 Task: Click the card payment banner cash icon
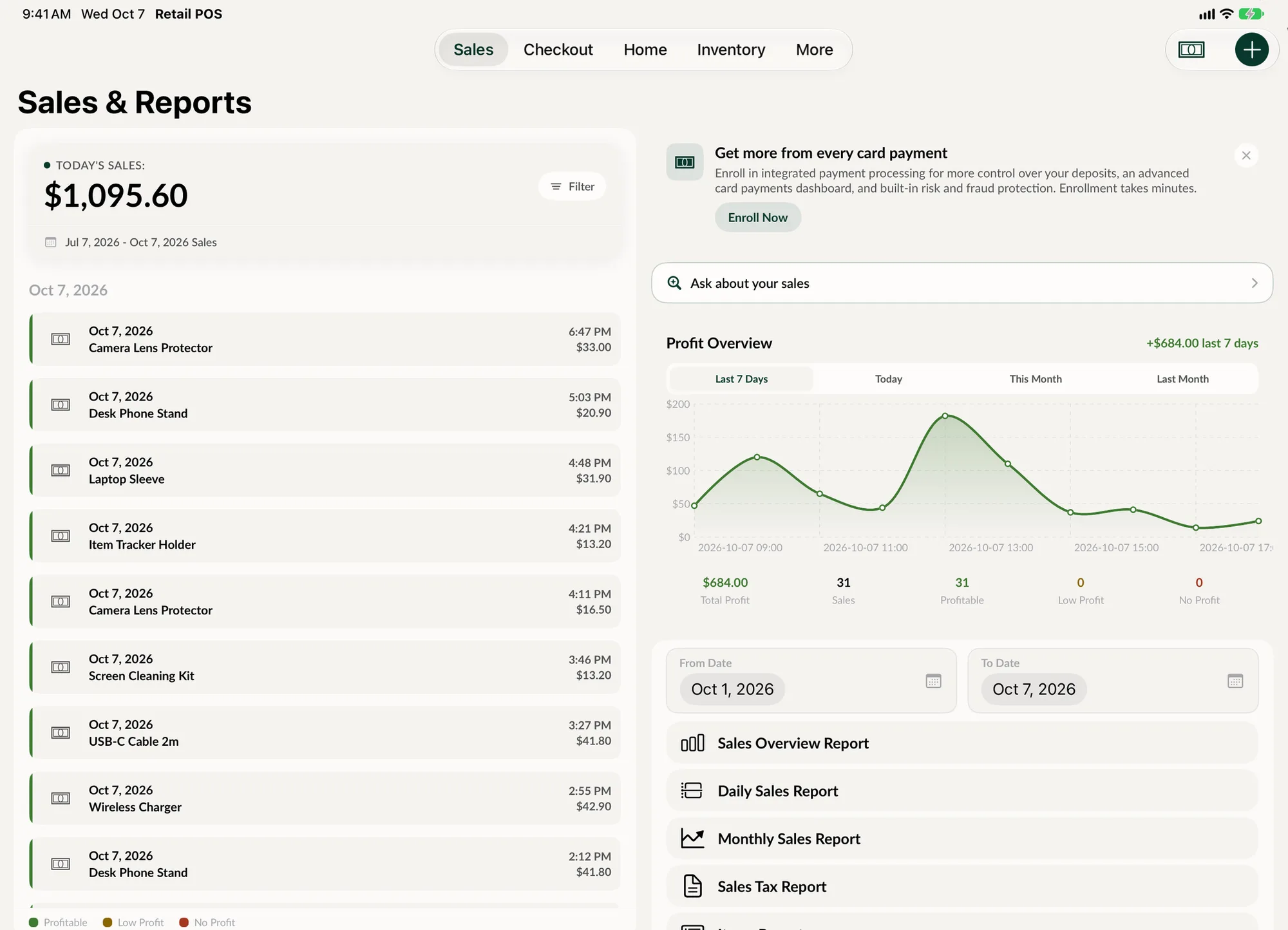(x=685, y=162)
